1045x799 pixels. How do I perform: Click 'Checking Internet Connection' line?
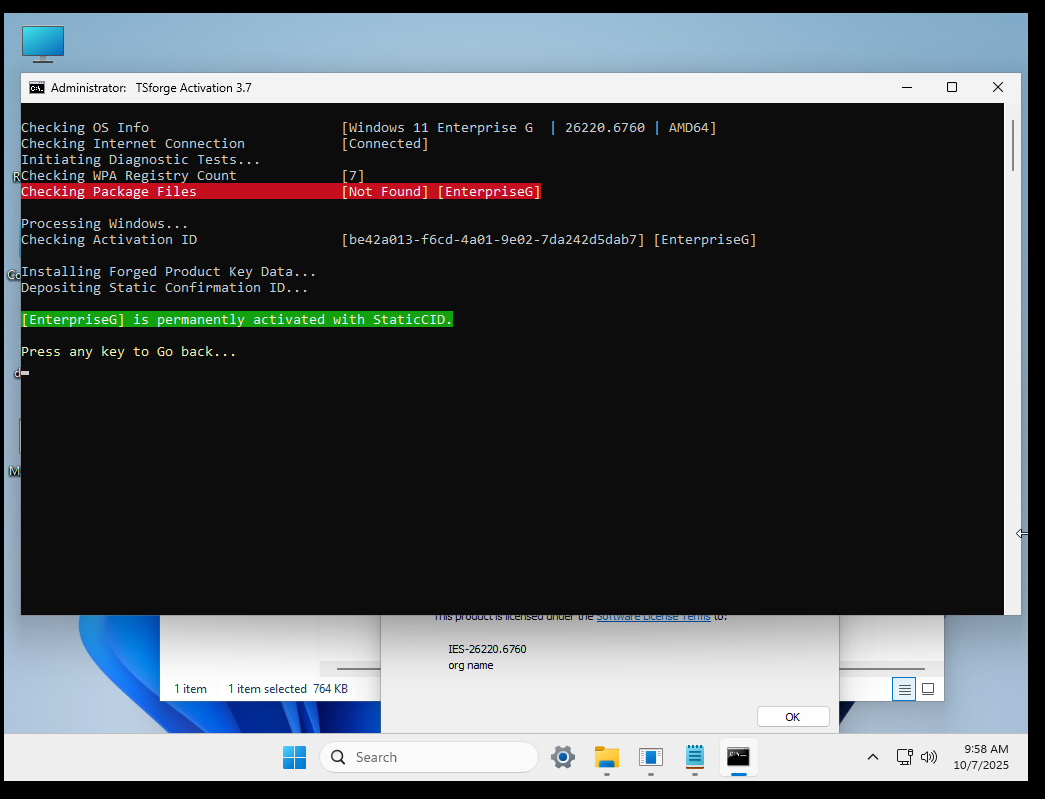(x=225, y=144)
